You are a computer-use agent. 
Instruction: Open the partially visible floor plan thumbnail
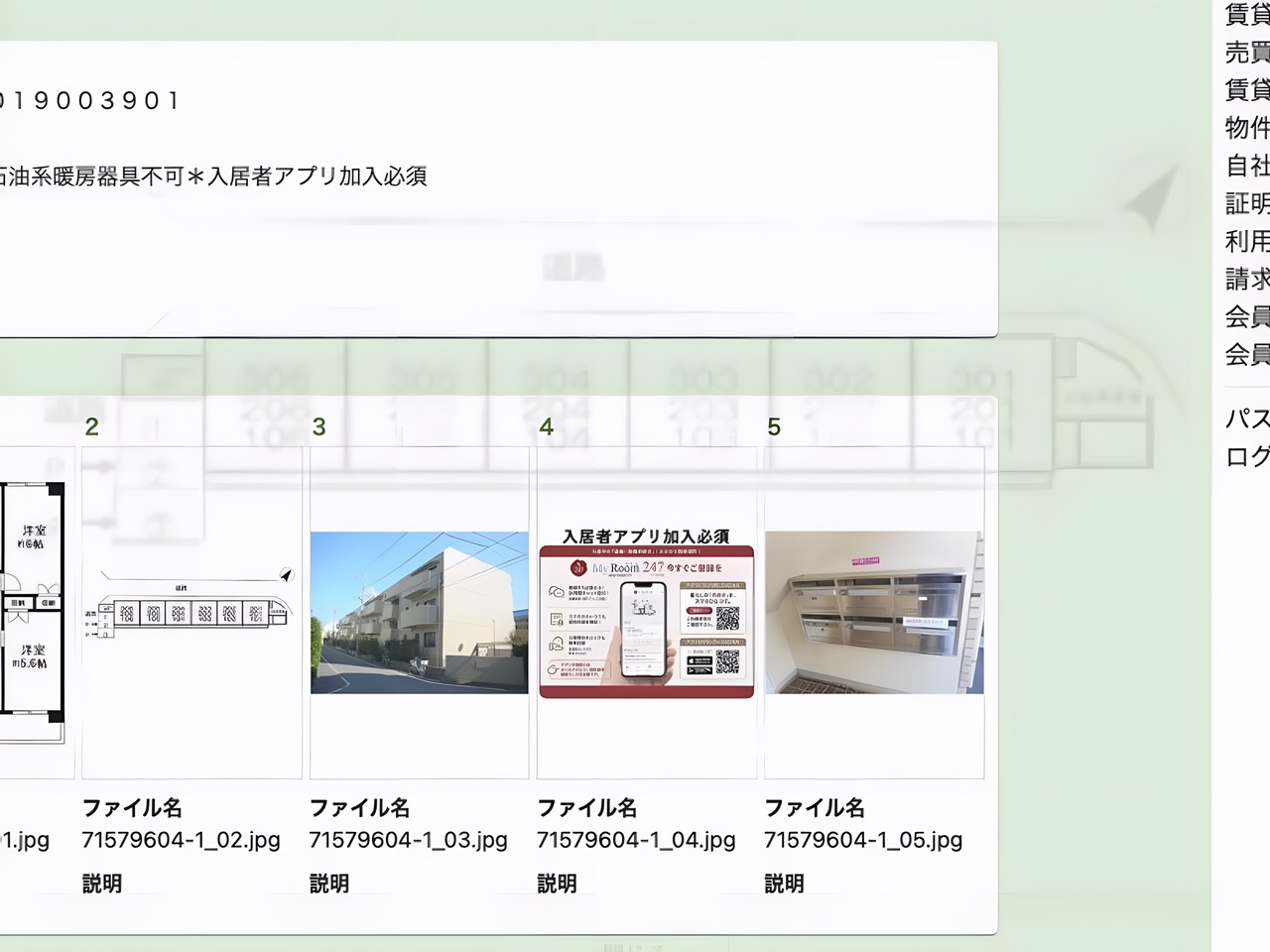click(37, 613)
